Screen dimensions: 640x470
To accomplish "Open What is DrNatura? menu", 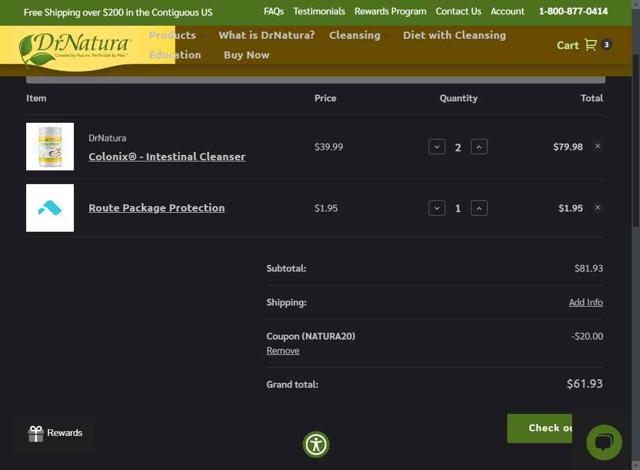I will [267, 35].
